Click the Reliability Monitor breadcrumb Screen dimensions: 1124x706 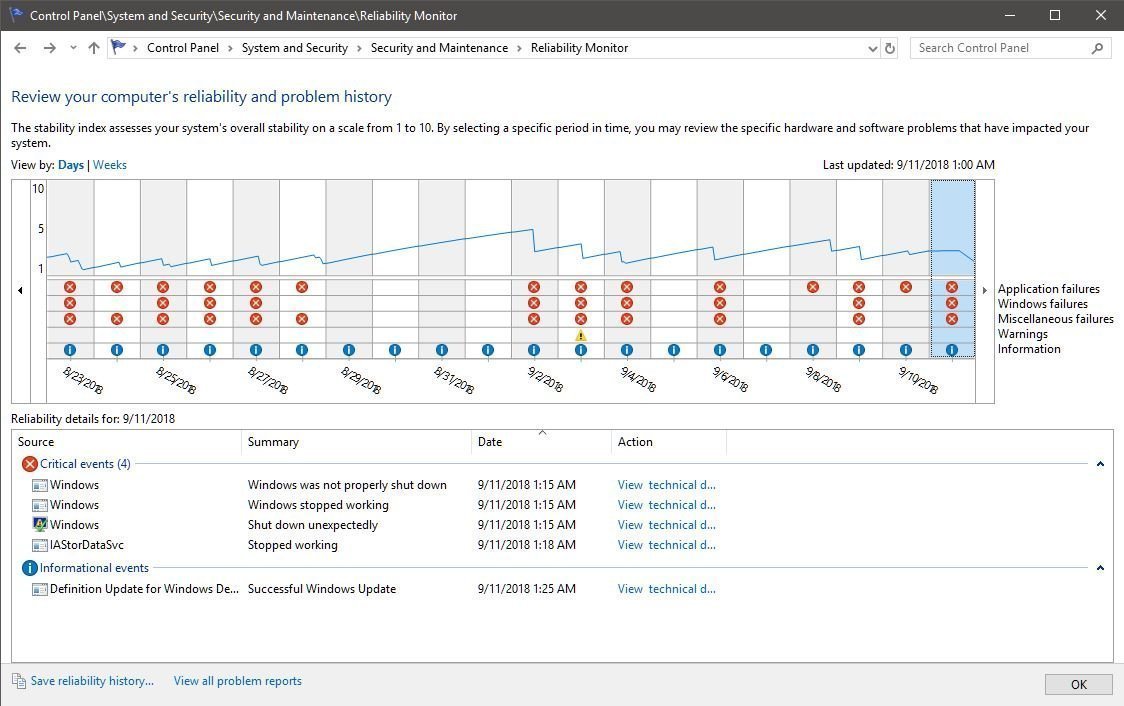click(x=579, y=48)
